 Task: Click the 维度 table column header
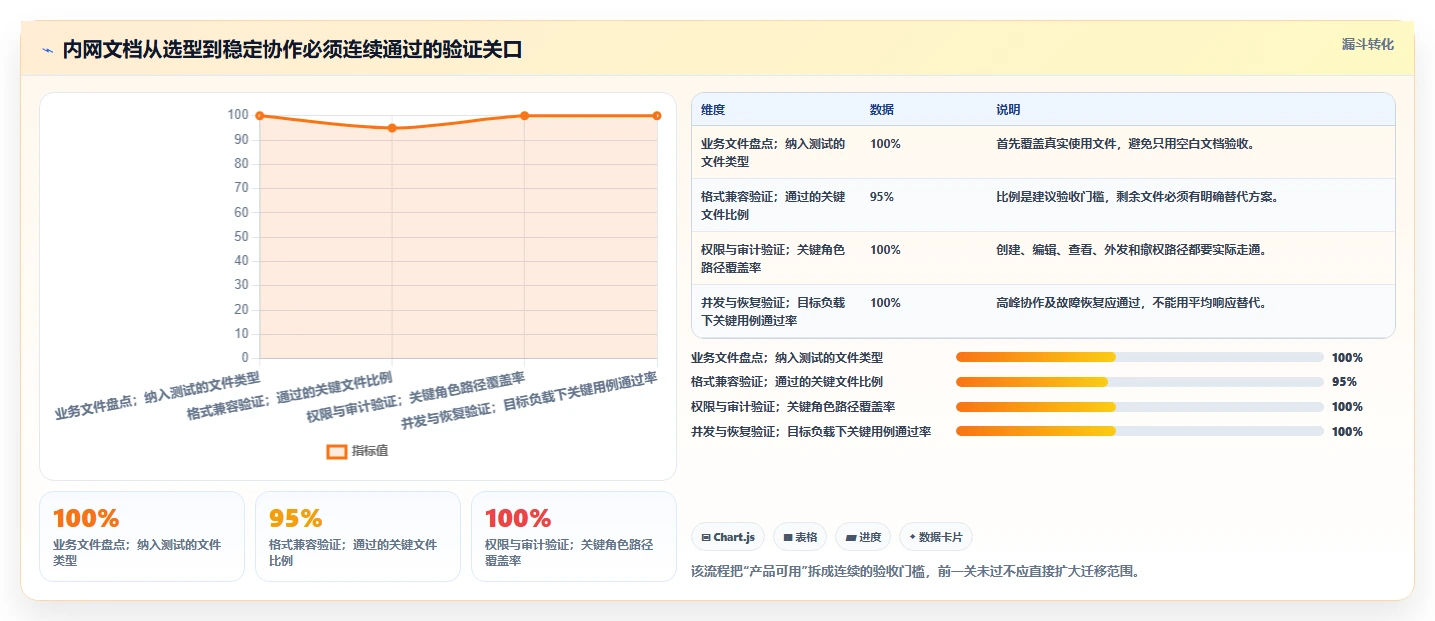(713, 109)
